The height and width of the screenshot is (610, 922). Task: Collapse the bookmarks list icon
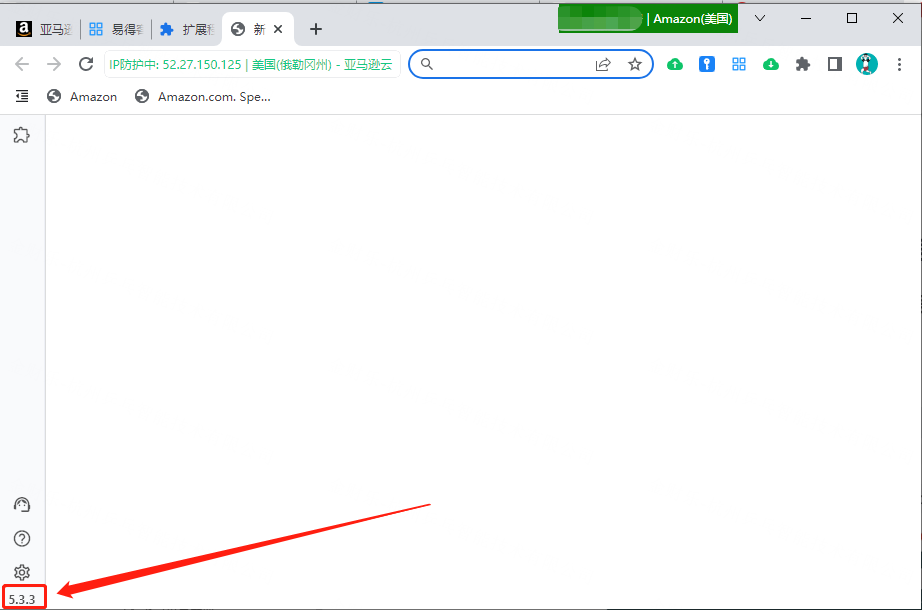[22, 96]
